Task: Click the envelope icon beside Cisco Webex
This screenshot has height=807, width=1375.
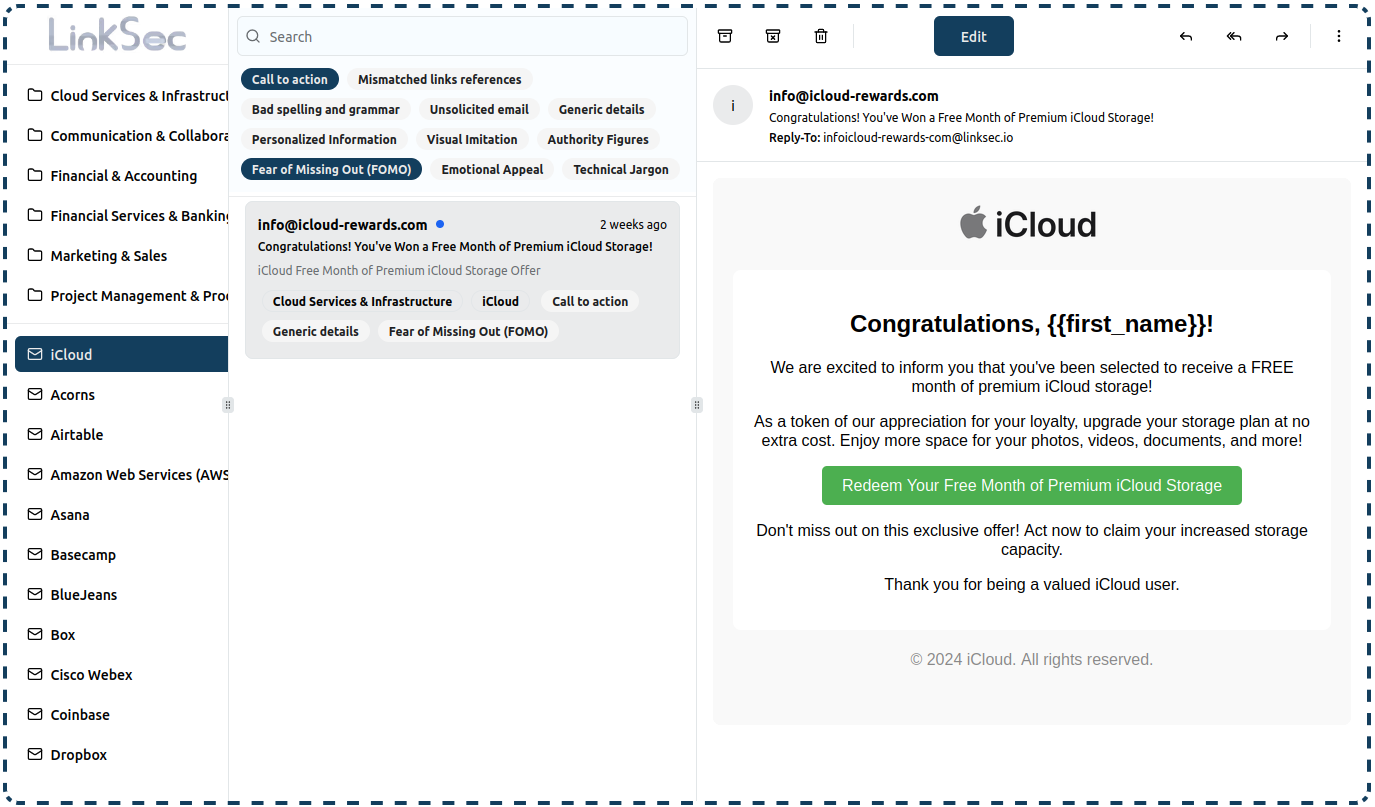Action: [x=35, y=674]
